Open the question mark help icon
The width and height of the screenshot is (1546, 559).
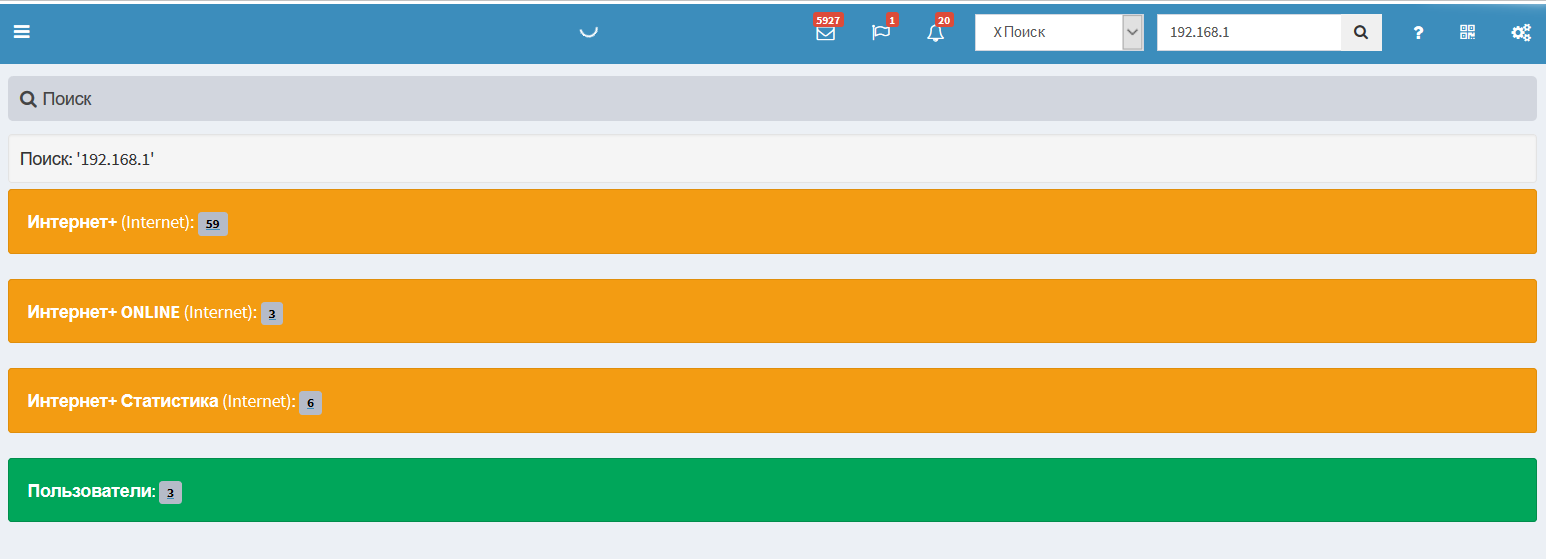[x=1418, y=33]
